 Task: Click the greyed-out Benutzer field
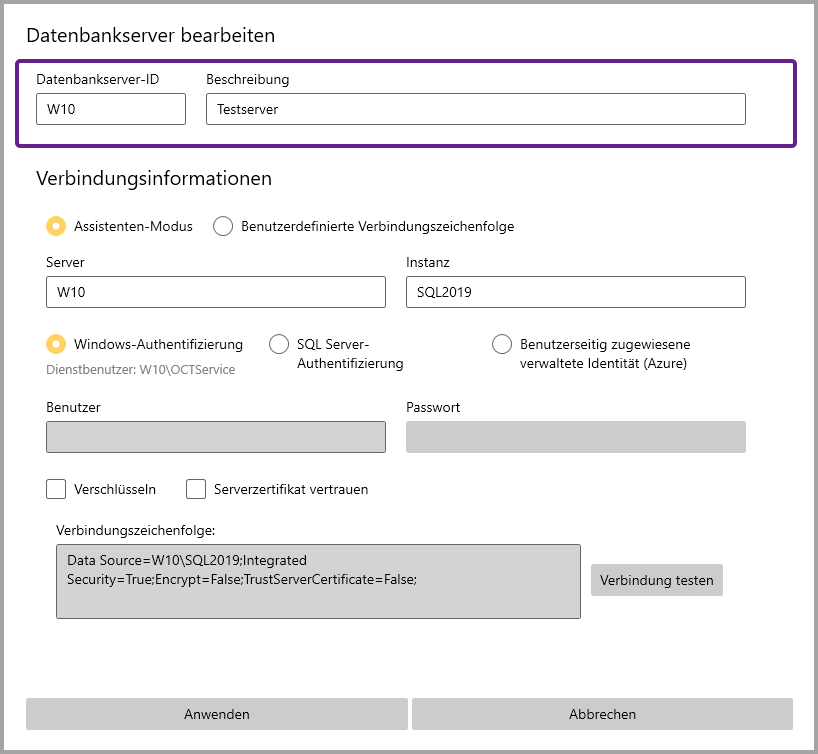point(215,437)
